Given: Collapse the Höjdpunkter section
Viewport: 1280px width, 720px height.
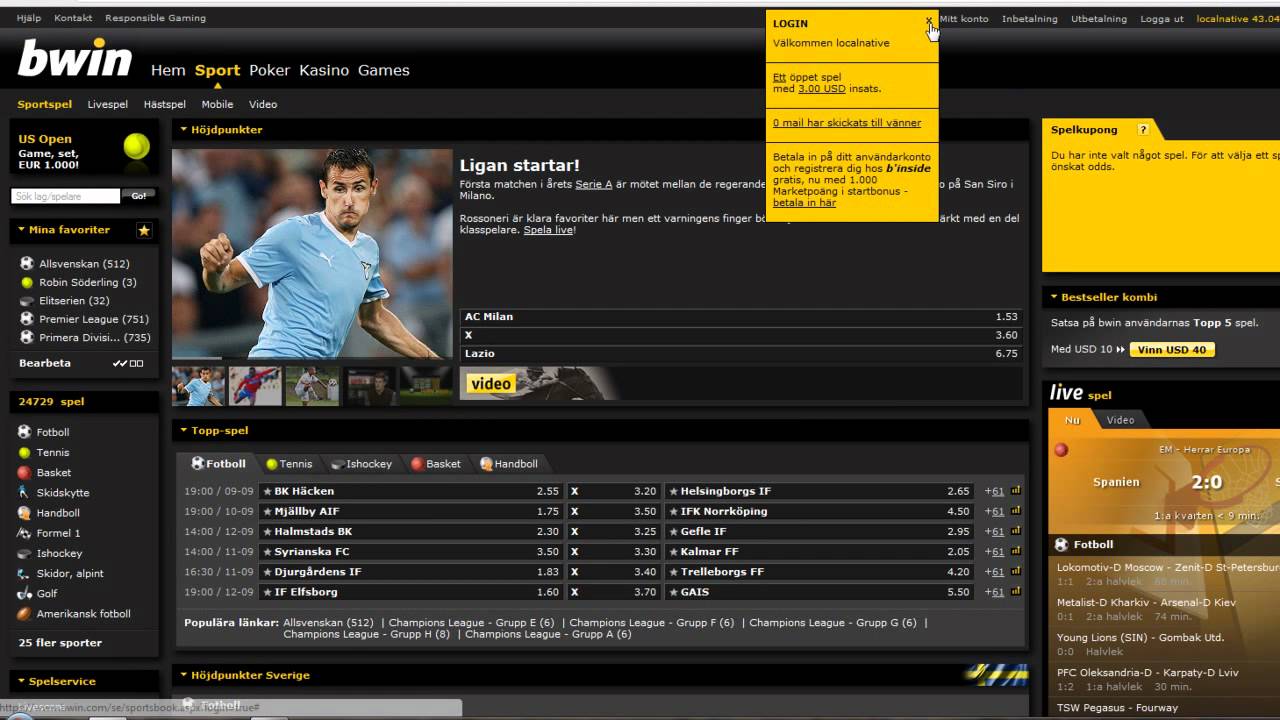Looking at the screenshot, I should point(183,129).
